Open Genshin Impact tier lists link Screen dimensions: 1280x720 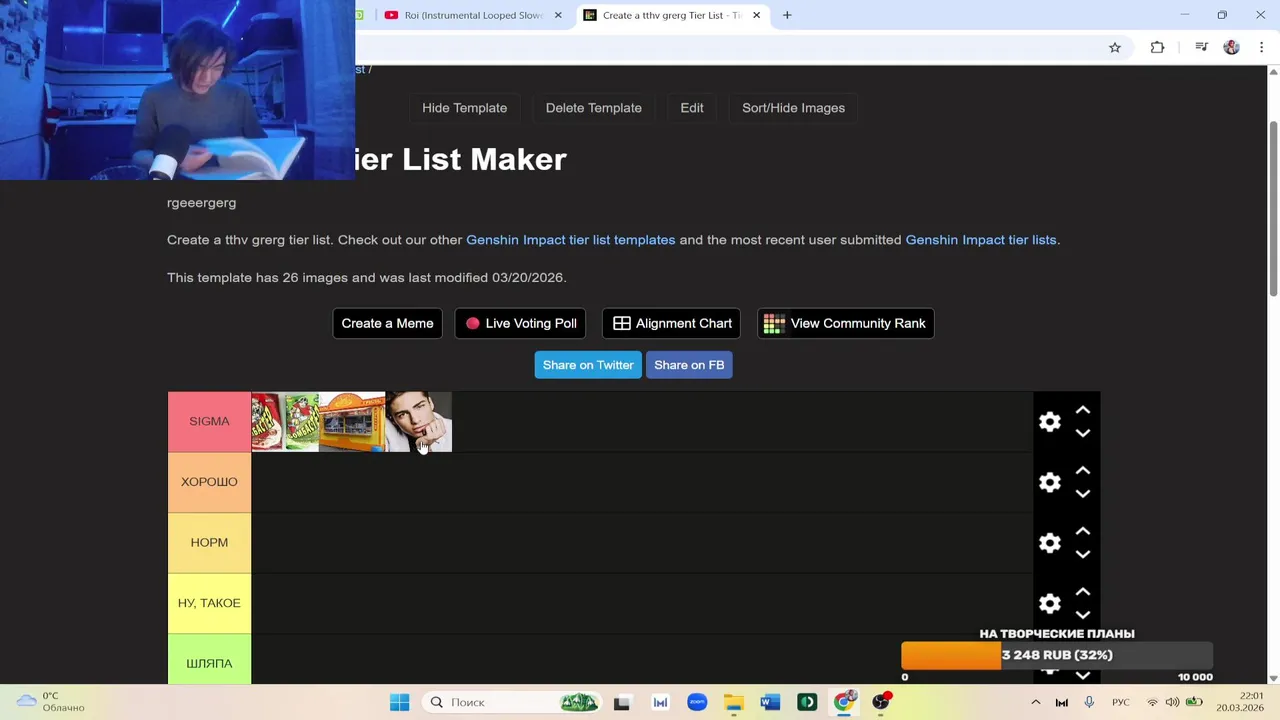(x=981, y=240)
